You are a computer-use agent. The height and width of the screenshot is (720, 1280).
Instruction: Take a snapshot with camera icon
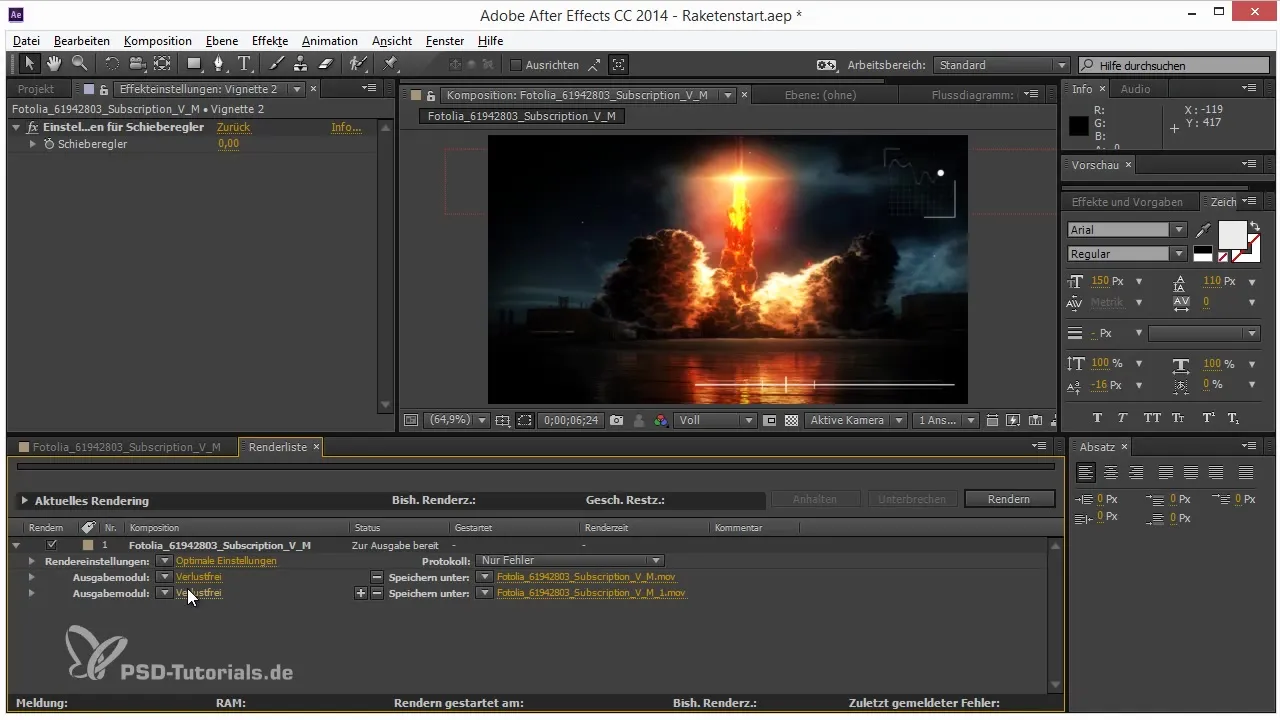617,421
